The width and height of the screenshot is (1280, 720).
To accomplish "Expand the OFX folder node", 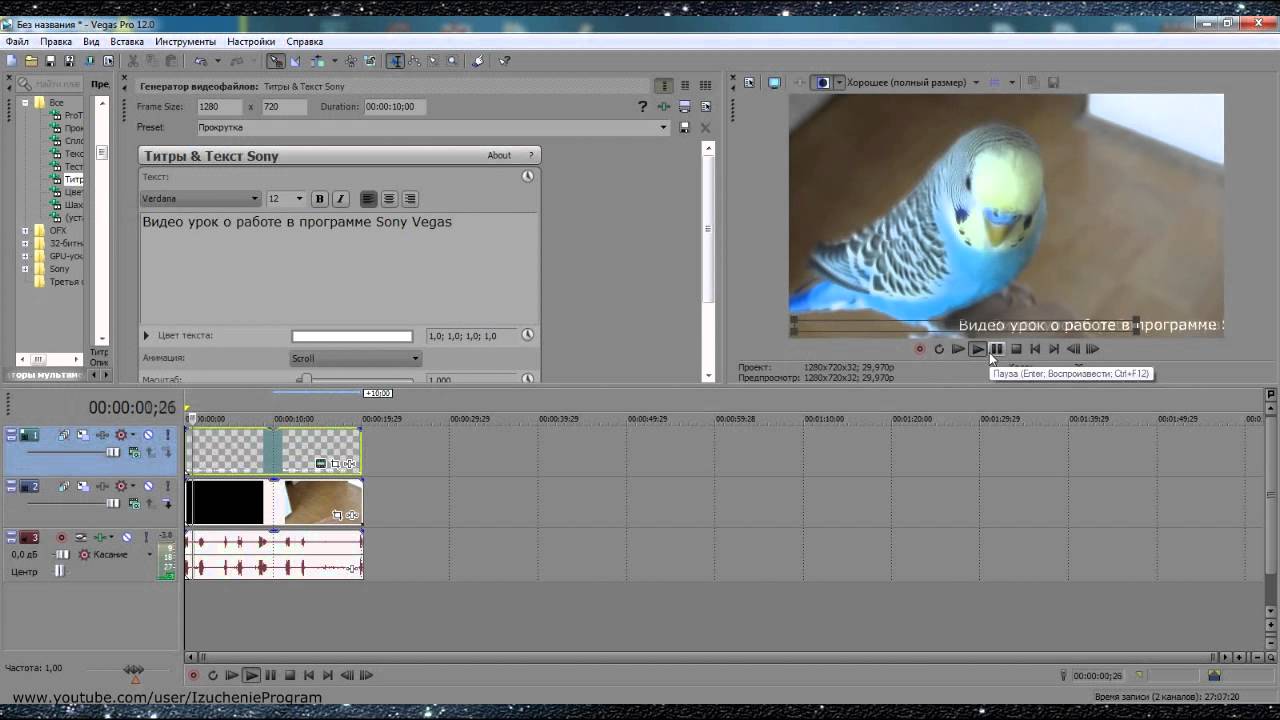I will coord(25,230).
